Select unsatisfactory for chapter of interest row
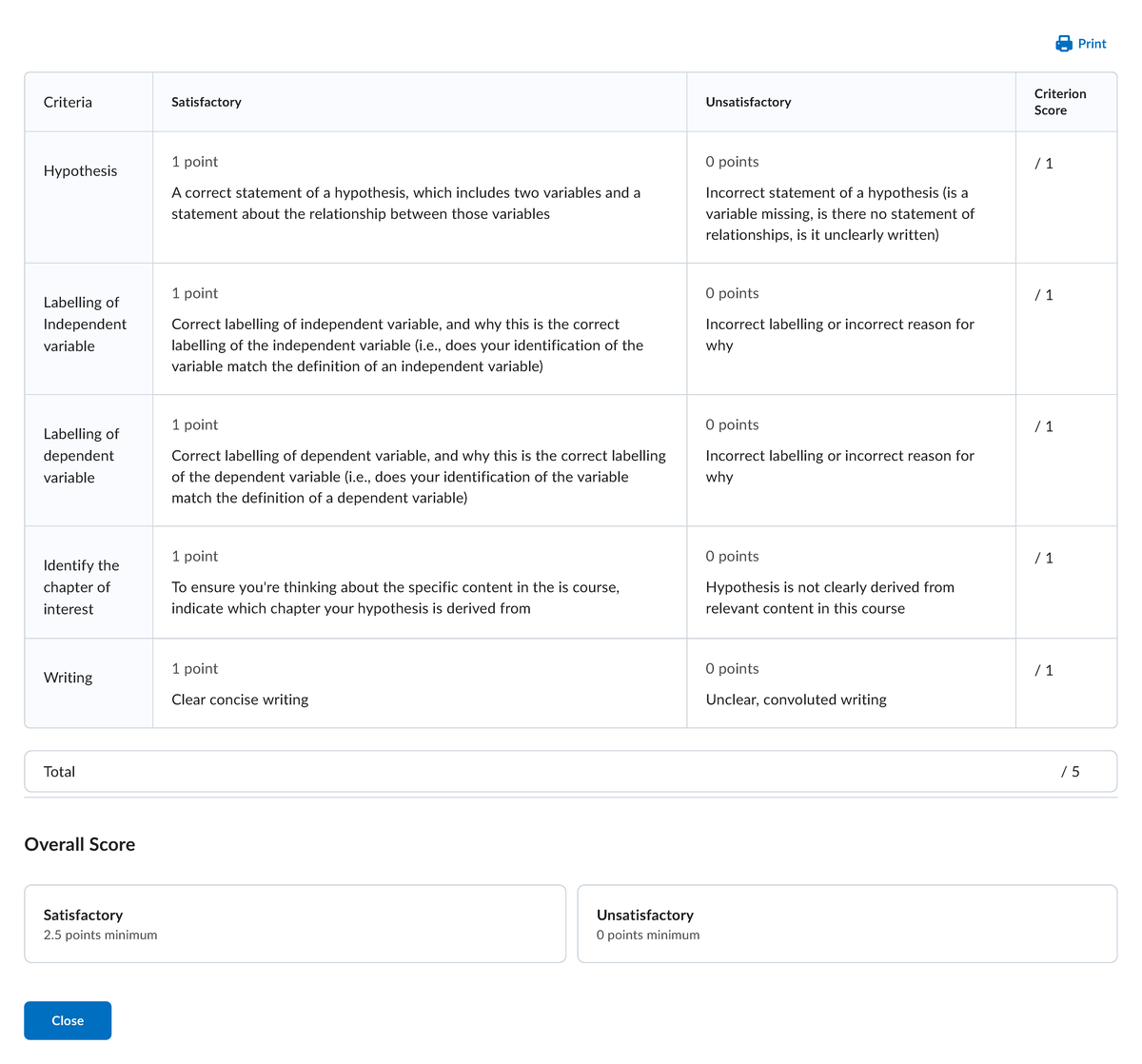This screenshot has width=1142, height=1064. [x=850, y=581]
